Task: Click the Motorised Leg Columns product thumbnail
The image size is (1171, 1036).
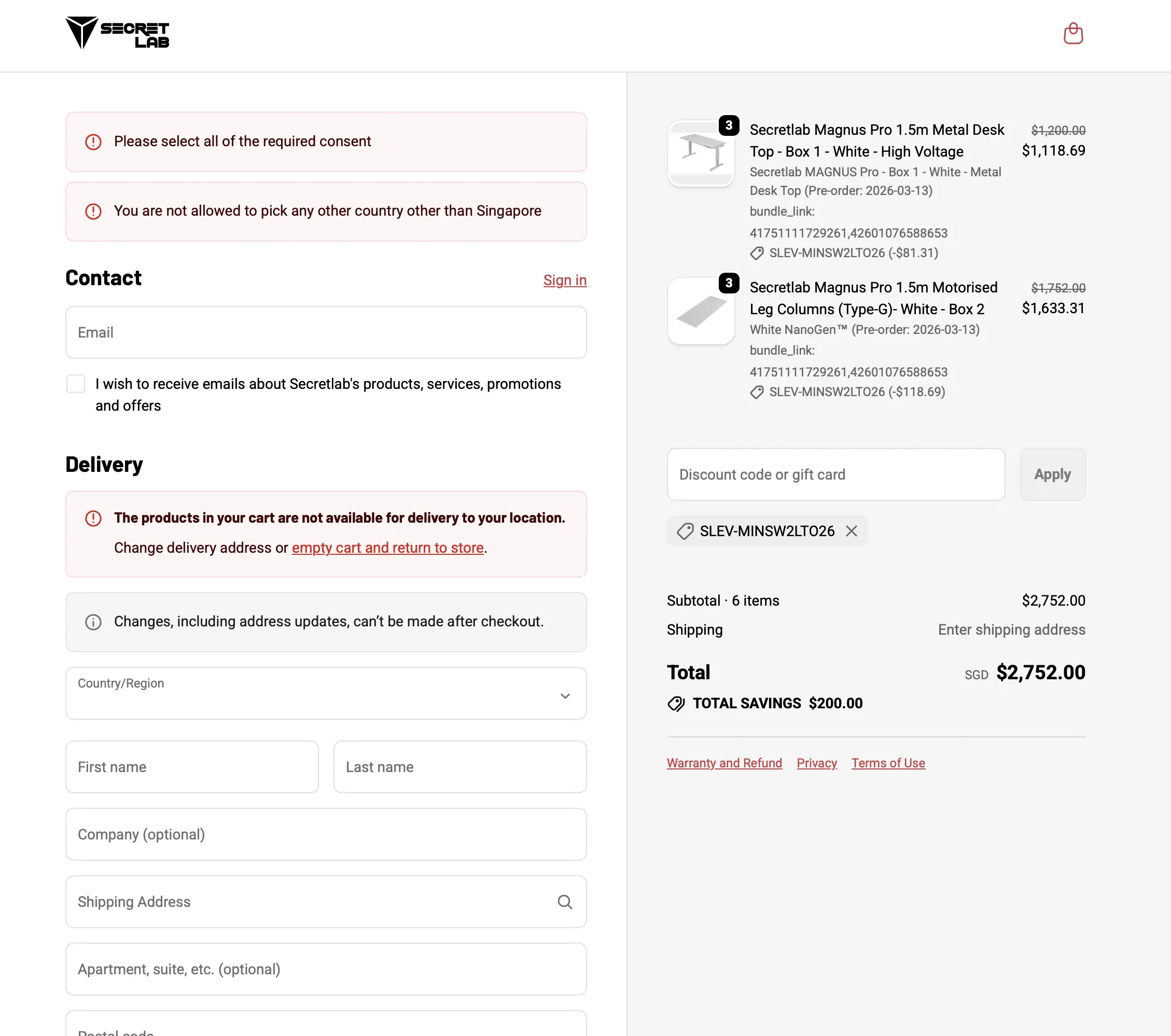Action: (700, 311)
